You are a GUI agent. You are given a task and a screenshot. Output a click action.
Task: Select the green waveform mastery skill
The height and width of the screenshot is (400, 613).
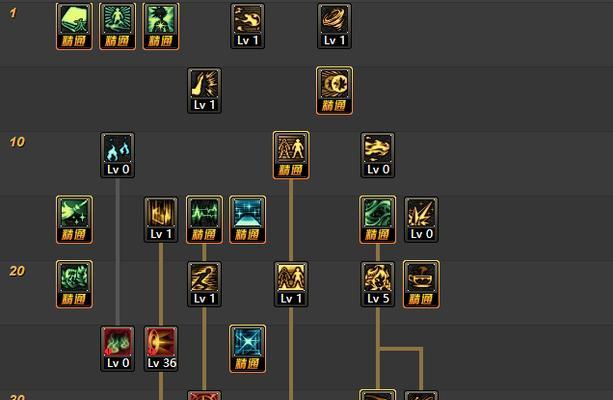pos(204,220)
